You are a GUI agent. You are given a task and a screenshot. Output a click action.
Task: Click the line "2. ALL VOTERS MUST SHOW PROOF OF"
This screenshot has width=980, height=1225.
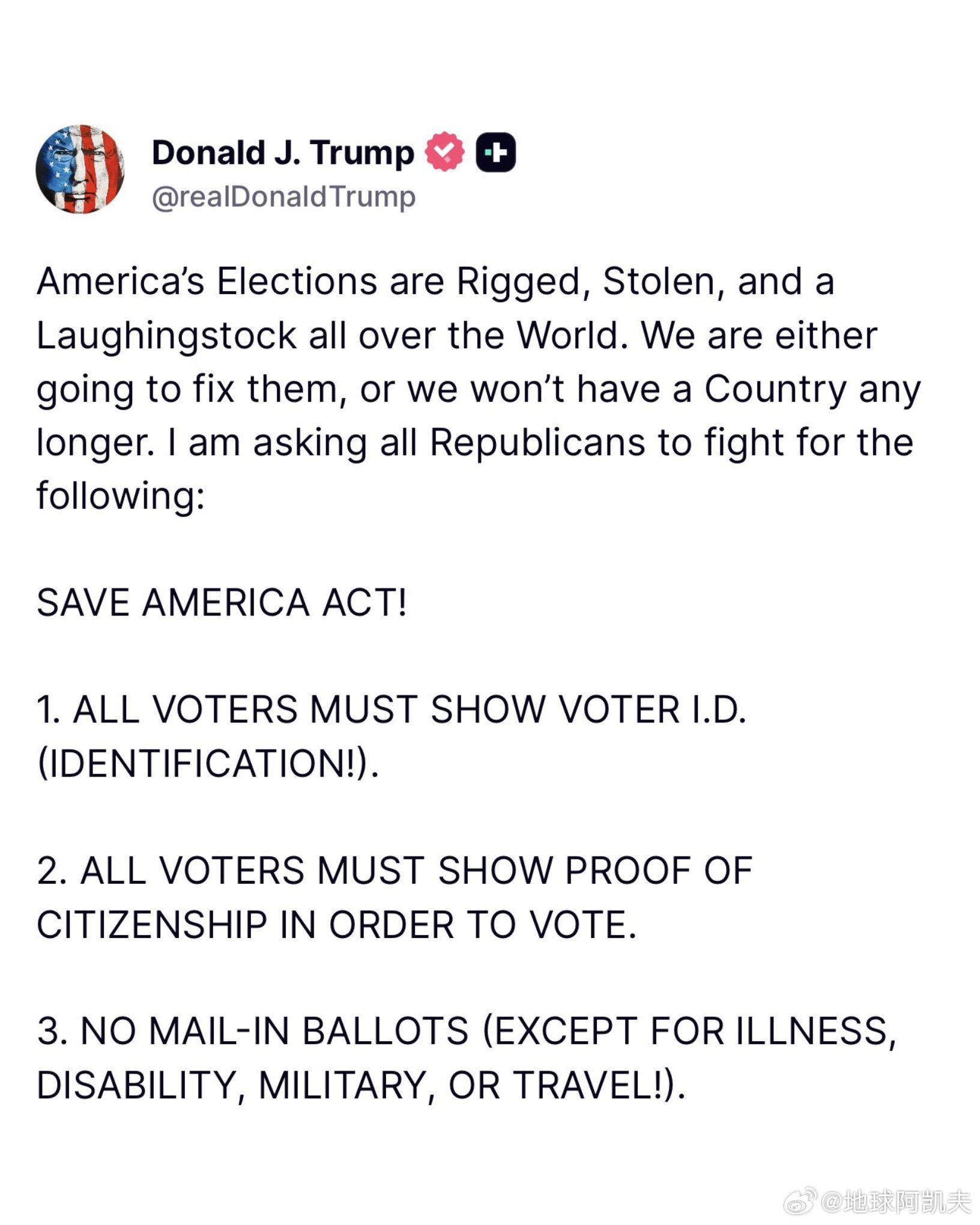click(x=395, y=870)
